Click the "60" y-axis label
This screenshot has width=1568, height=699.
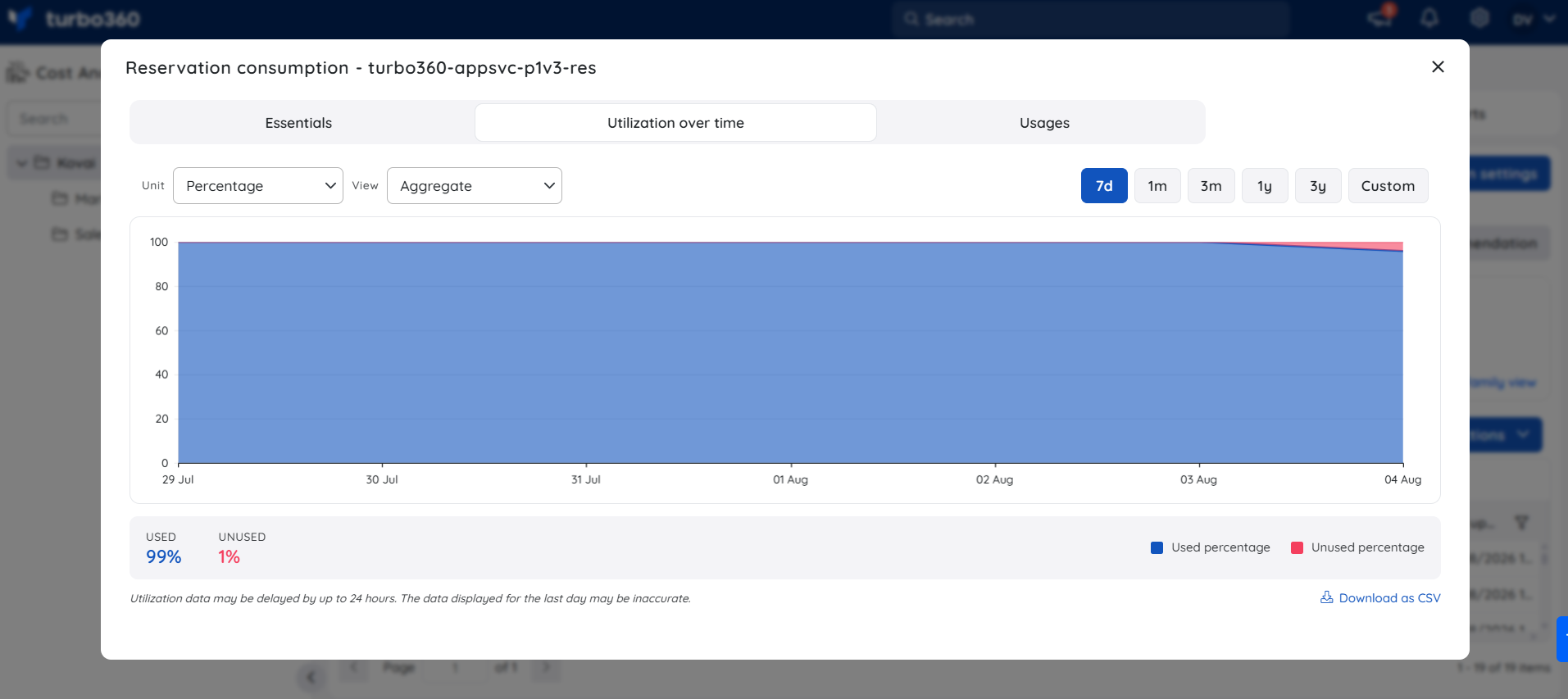tap(161, 330)
